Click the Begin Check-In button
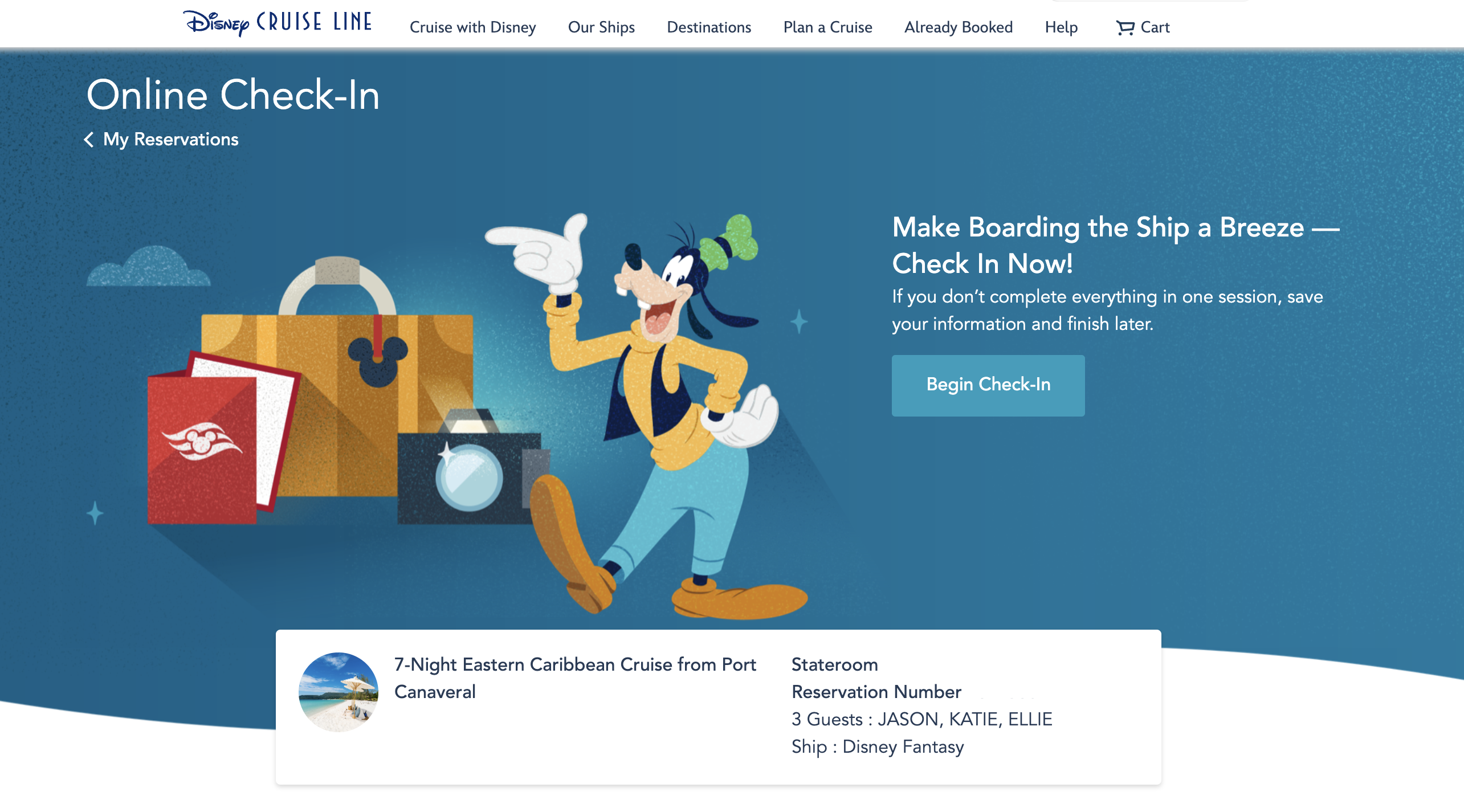The height and width of the screenshot is (812, 1464). point(988,385)
